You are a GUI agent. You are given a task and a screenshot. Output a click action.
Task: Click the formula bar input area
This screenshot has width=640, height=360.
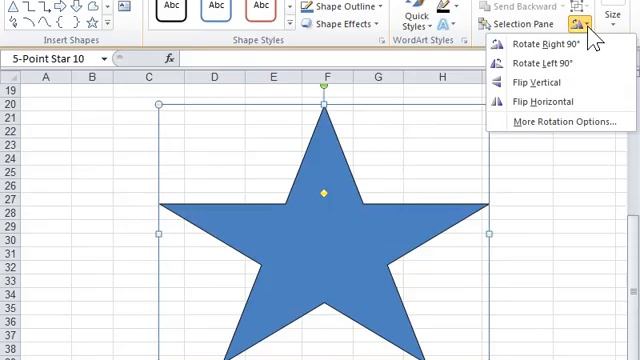tap(333, 59)
